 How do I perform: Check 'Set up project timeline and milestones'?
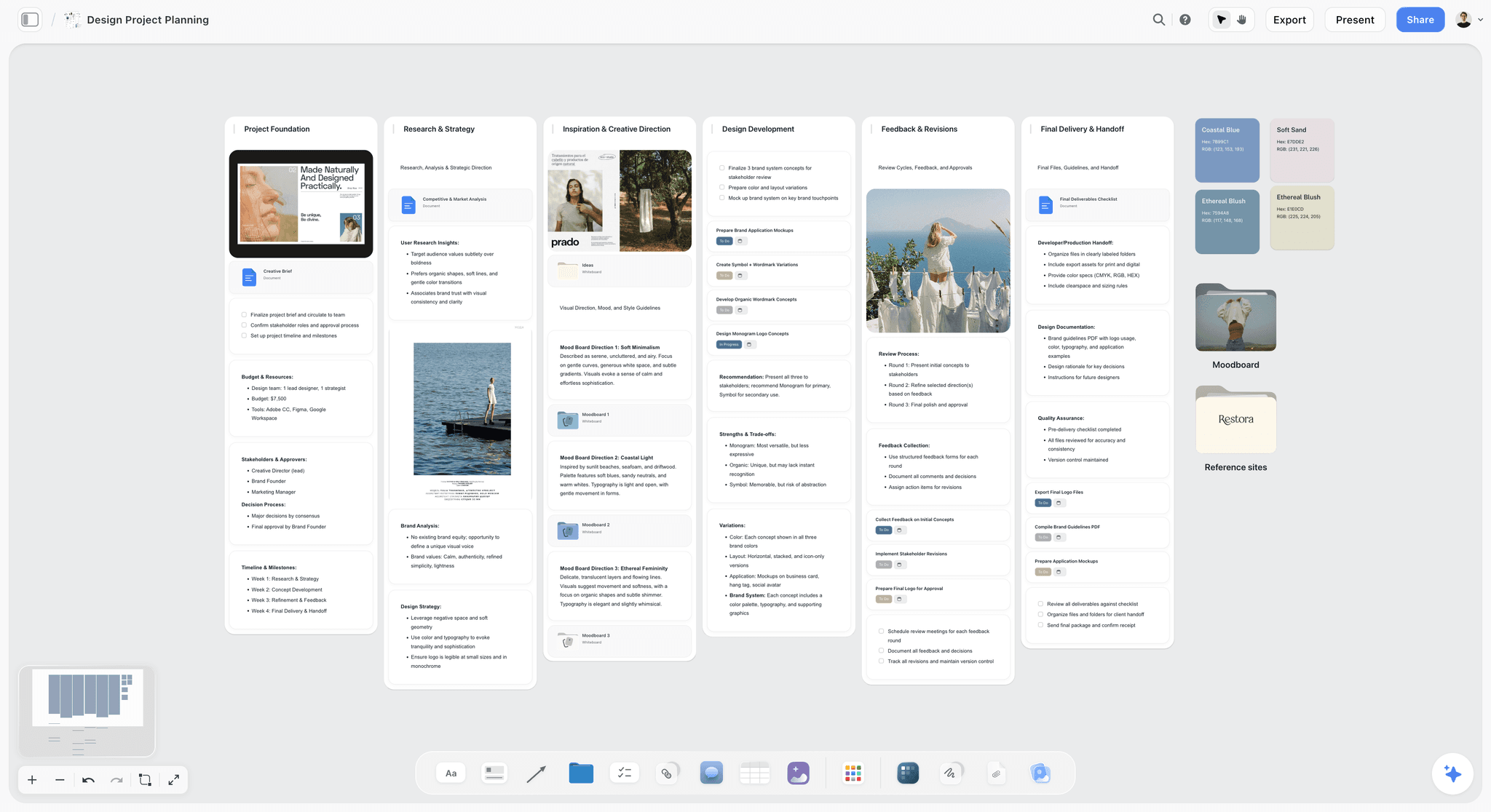click(244, 335)
